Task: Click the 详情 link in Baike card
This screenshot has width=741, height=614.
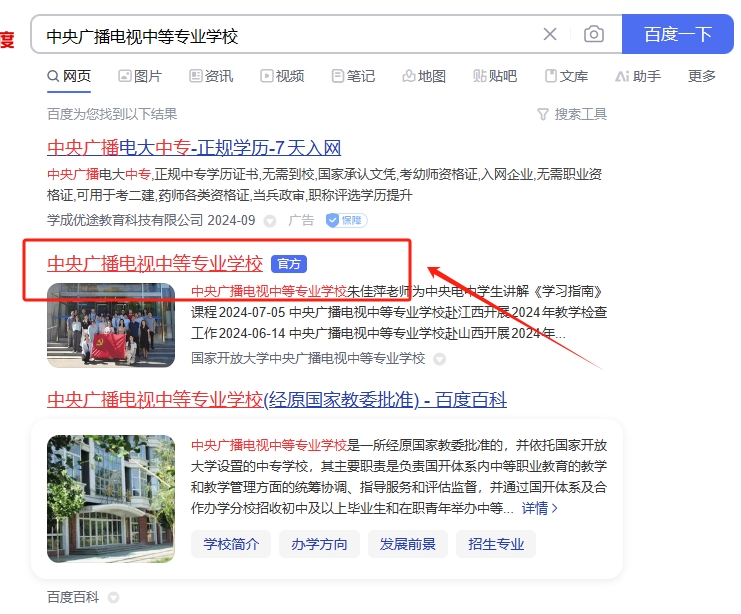Action: (540, 509)
